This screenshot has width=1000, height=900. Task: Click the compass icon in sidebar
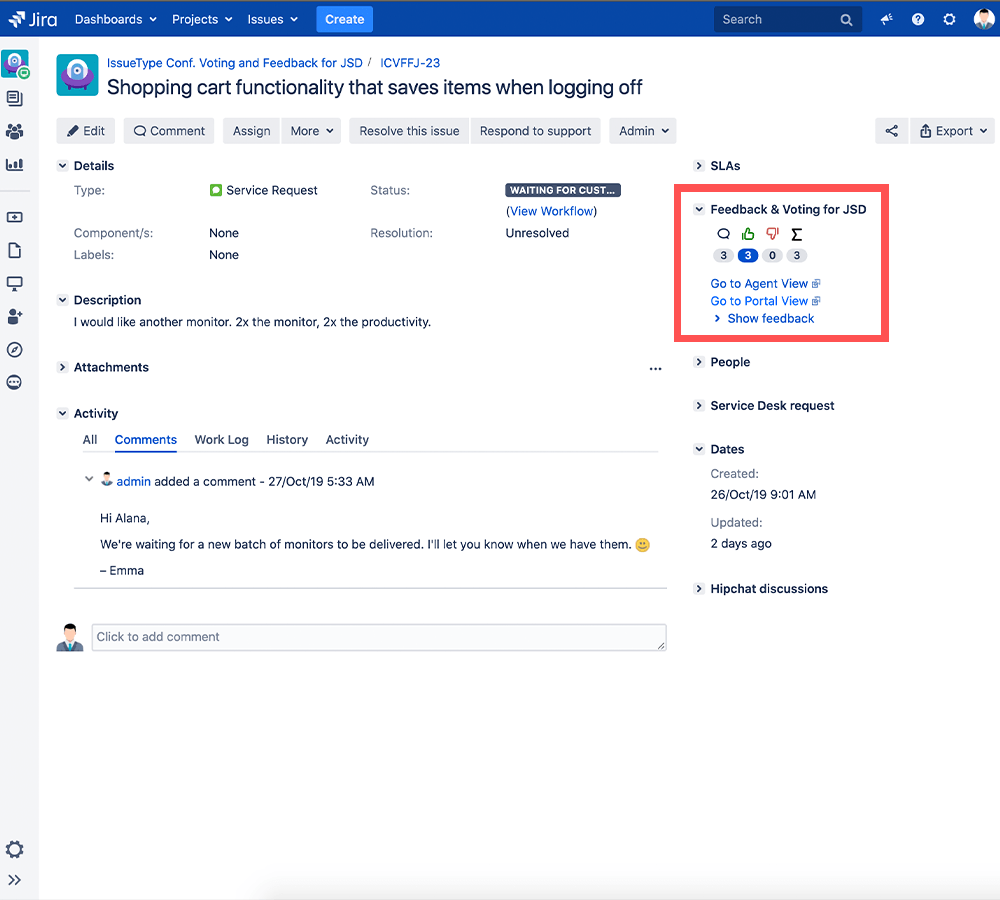(15, 350)
